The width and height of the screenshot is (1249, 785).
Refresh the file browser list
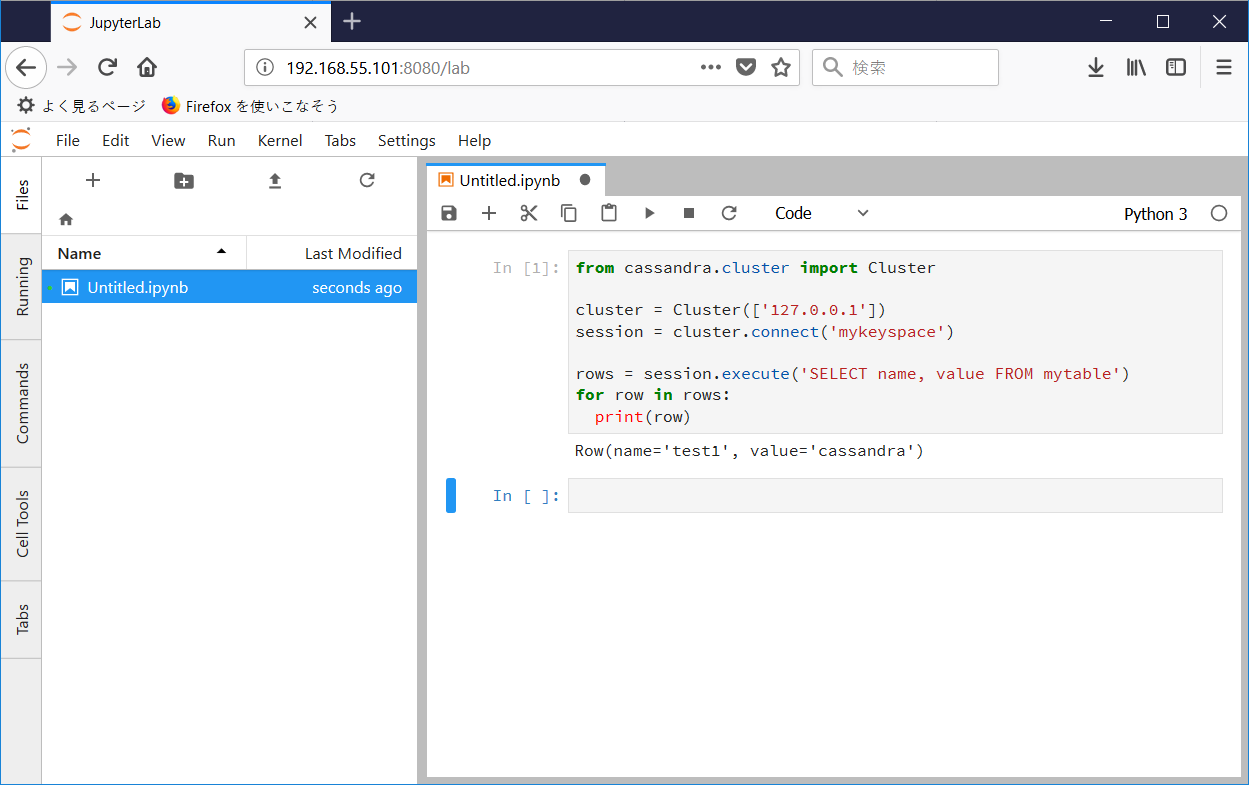coord(366,180)
